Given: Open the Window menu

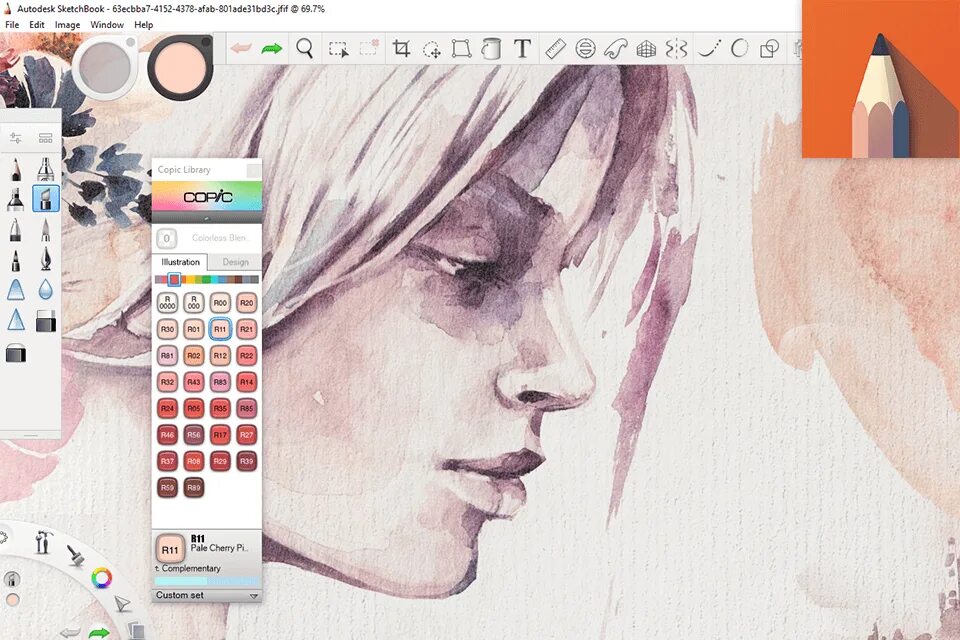Looking at the screenshot, I should [x=107, y=24].
